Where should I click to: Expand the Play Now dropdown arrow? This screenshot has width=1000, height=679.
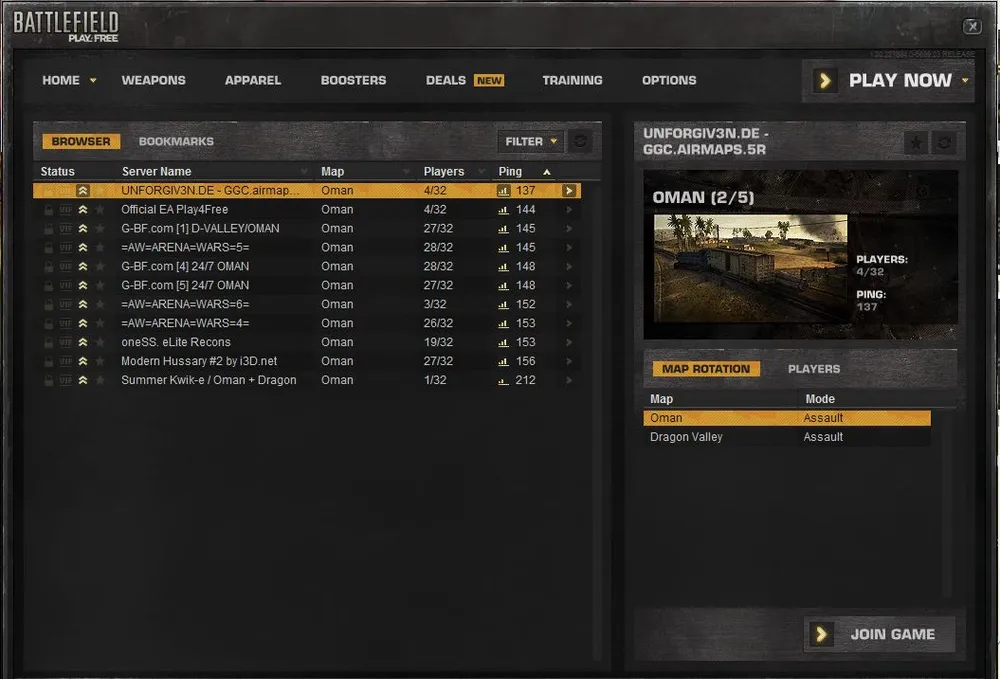[x=965, y=80]
